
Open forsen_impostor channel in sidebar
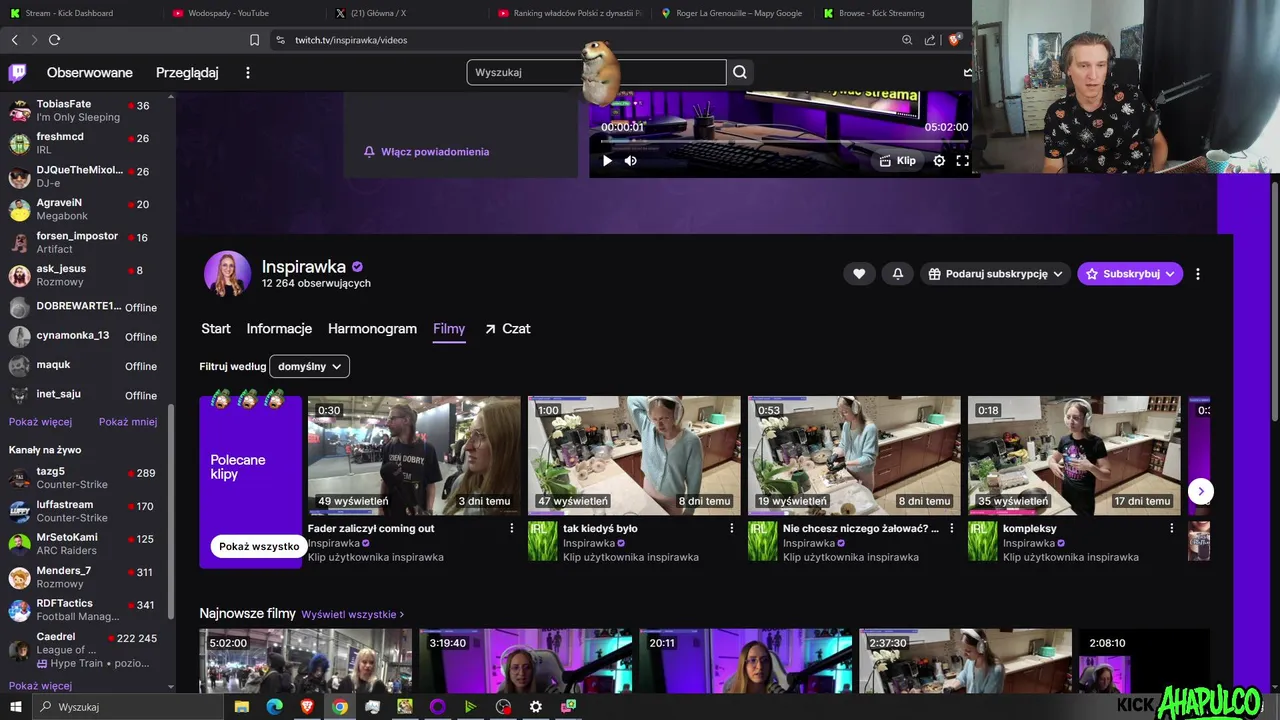coord(86,242)
